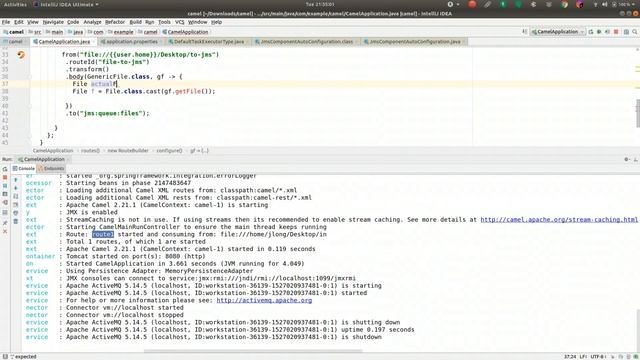Hide the Run tool window
Screen dimensions: 640x360
[x=636, y=160]
